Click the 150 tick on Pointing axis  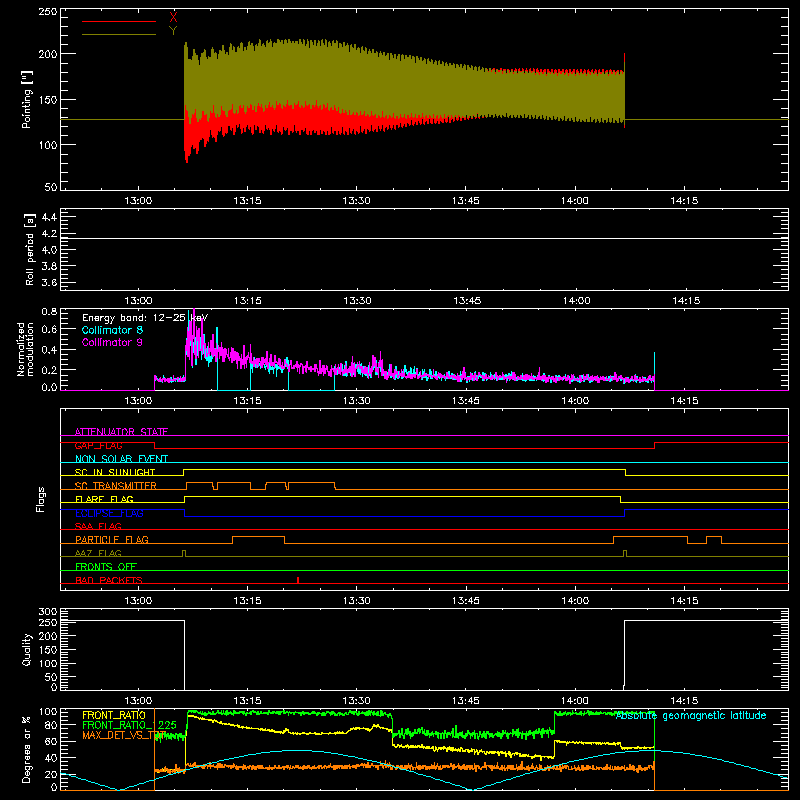pyautogui.click(x=48, y=99)
